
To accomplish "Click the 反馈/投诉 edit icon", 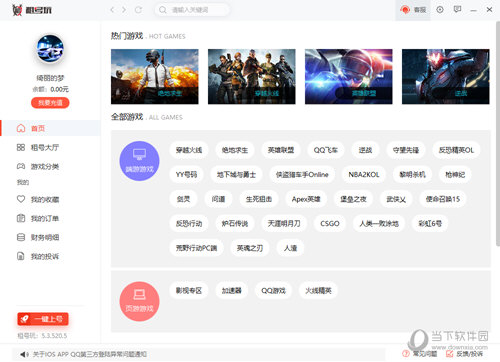I will [449, 354].
